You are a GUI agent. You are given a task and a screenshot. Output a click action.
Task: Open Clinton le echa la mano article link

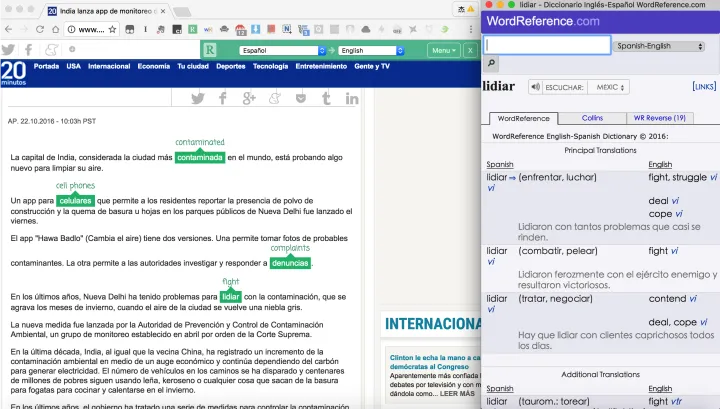pos(435,362)
